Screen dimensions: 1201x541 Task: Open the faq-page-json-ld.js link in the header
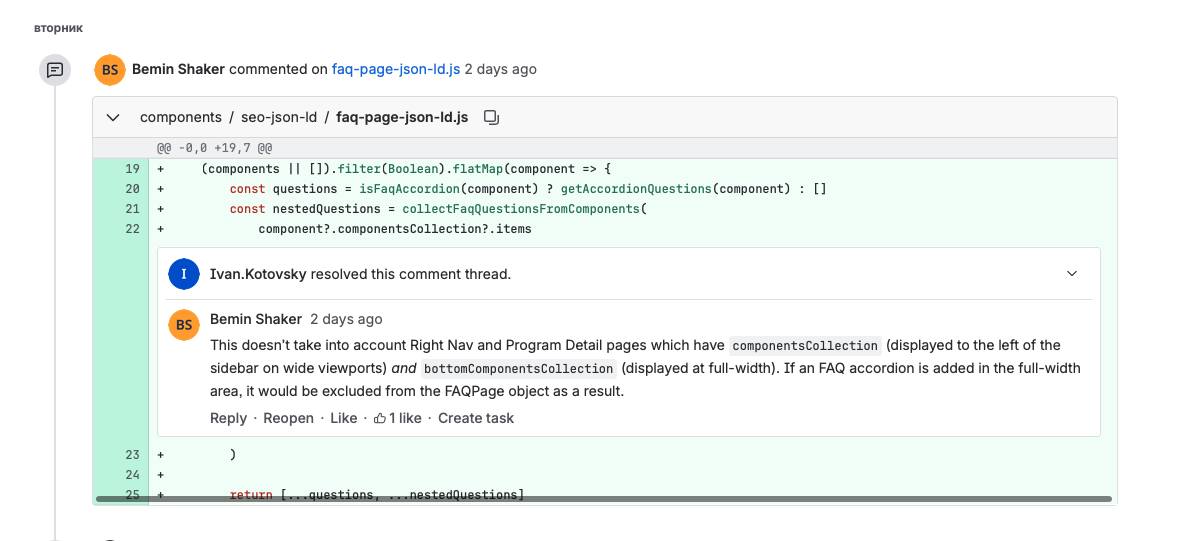[x=396, y=70]
